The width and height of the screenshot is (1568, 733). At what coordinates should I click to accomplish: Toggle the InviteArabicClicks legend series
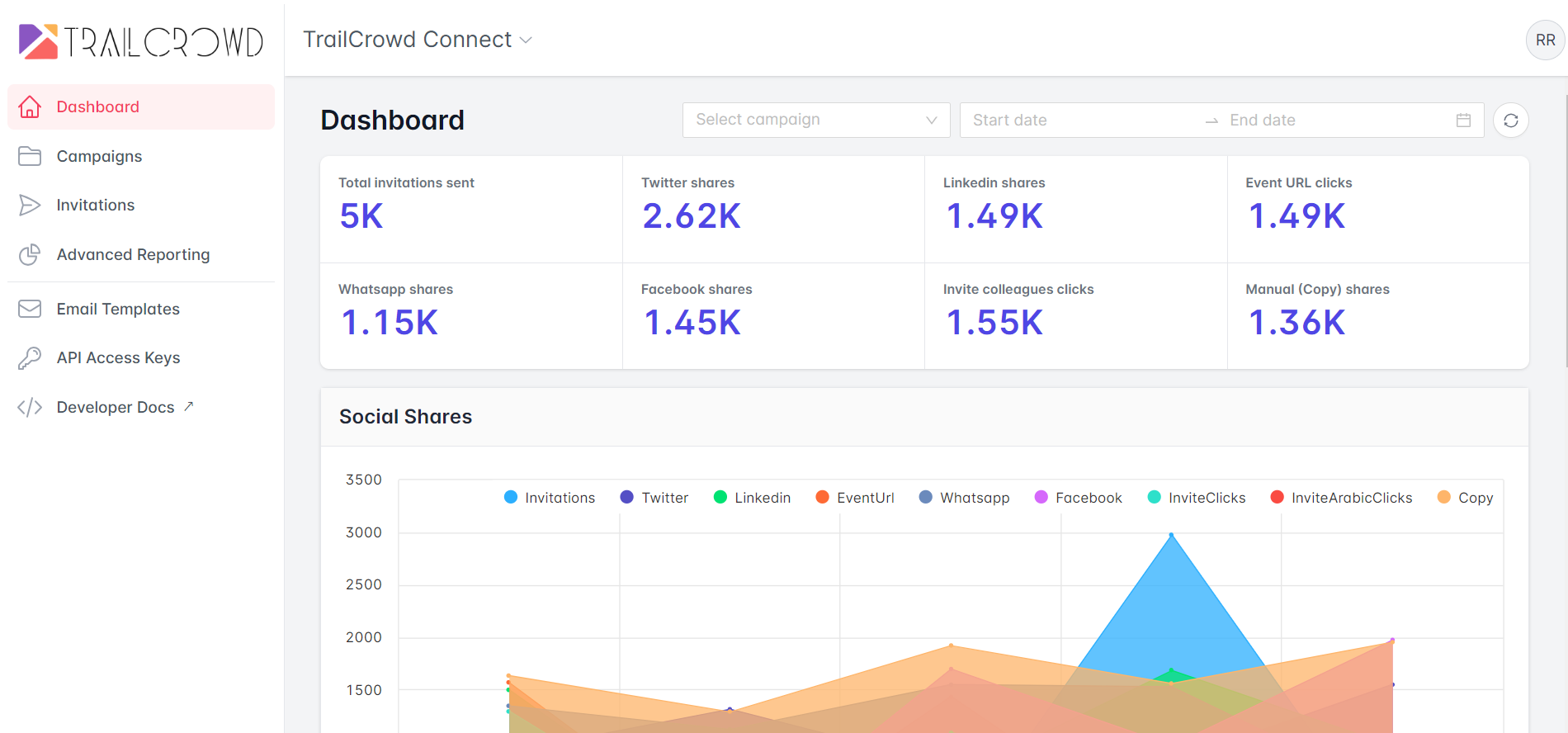(x=1342, y=498)
